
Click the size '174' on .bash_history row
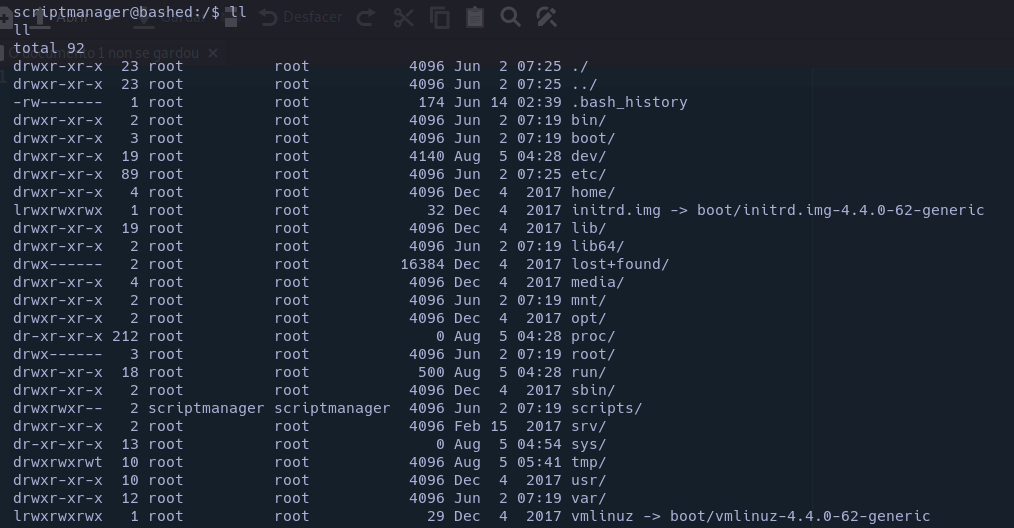pos(431,102)
